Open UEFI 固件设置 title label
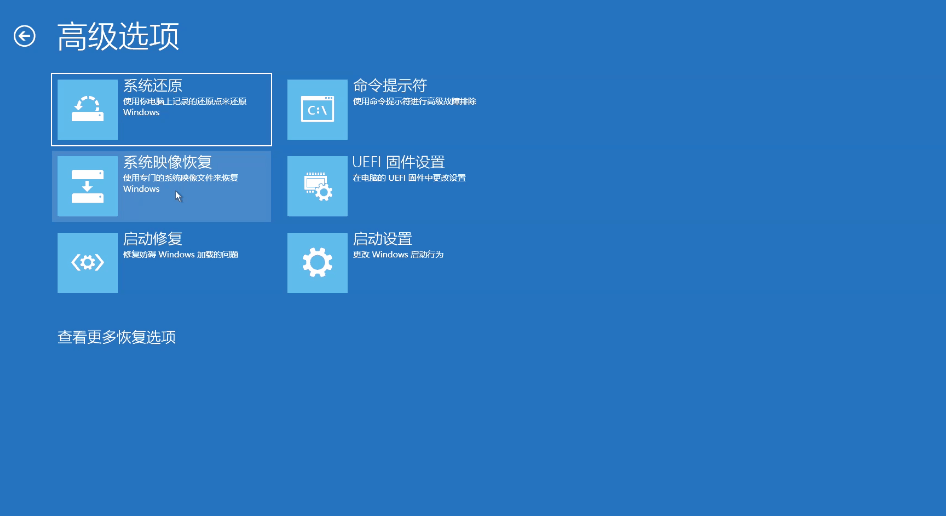 tap(398, 162)
